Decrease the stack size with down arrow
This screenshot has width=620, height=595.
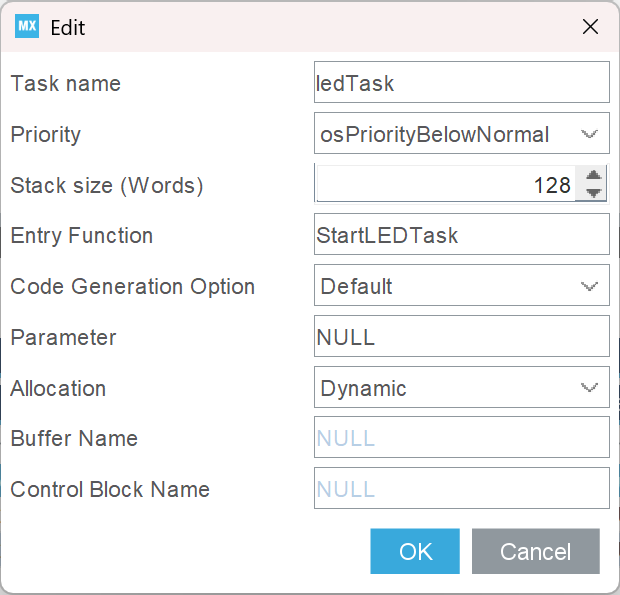593,193
